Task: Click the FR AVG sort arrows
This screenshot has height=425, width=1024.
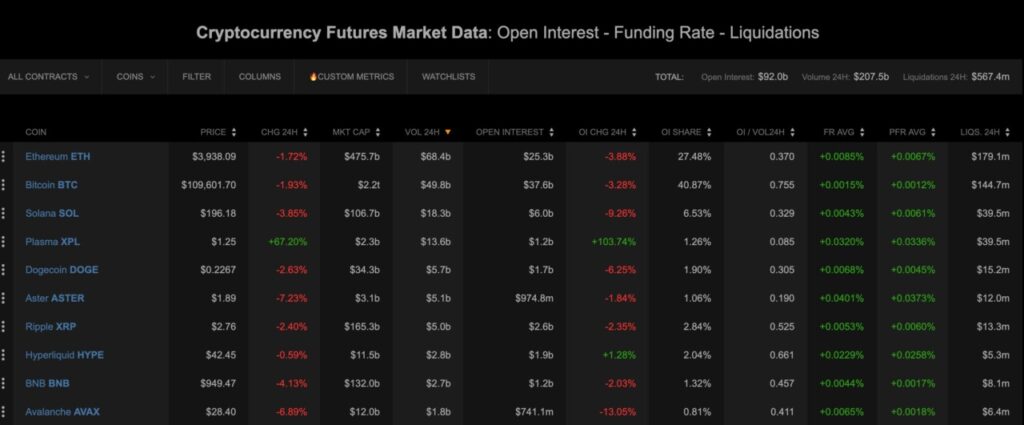Action: tap(863, 132)
